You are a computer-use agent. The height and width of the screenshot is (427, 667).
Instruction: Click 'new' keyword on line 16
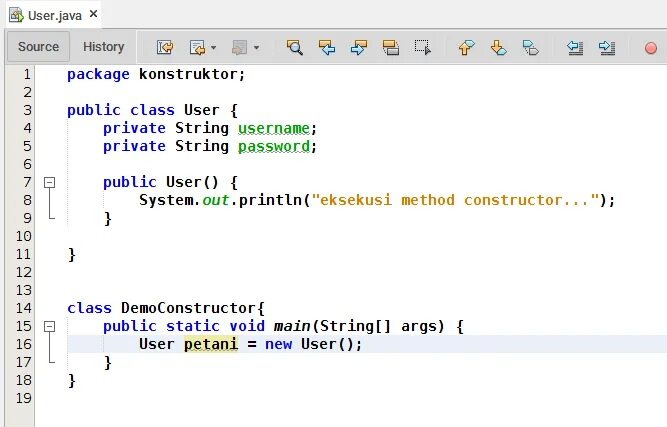coord(278,344)
